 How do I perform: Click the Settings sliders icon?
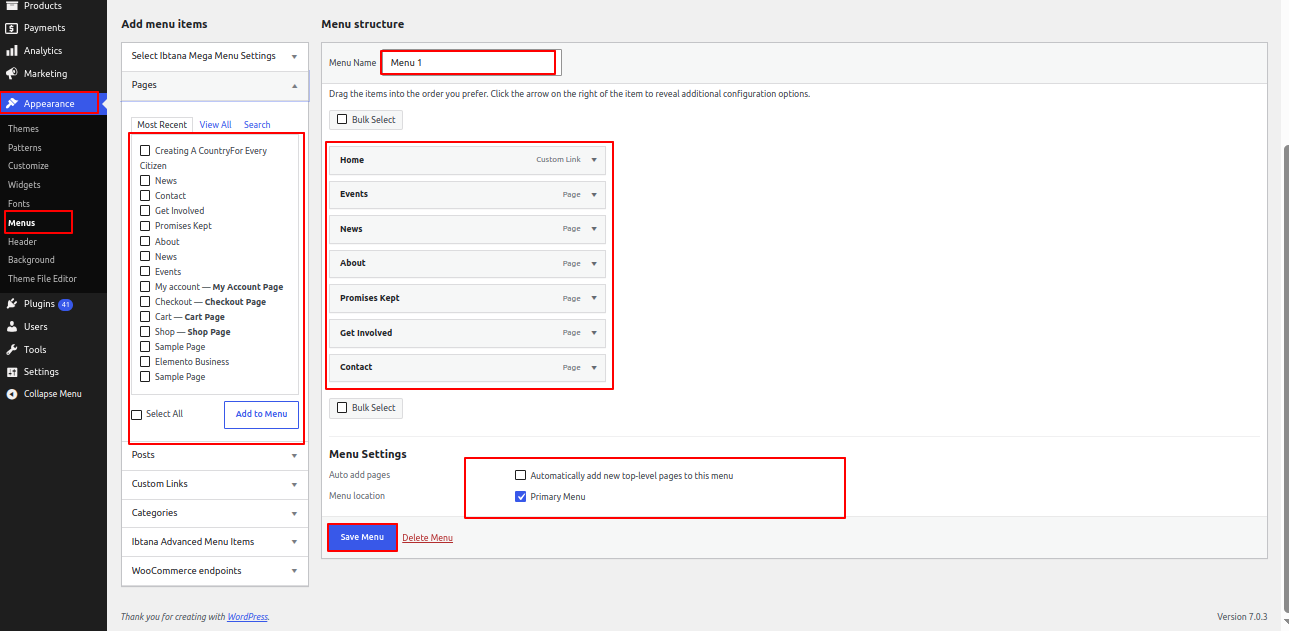(x=12, y=372)
